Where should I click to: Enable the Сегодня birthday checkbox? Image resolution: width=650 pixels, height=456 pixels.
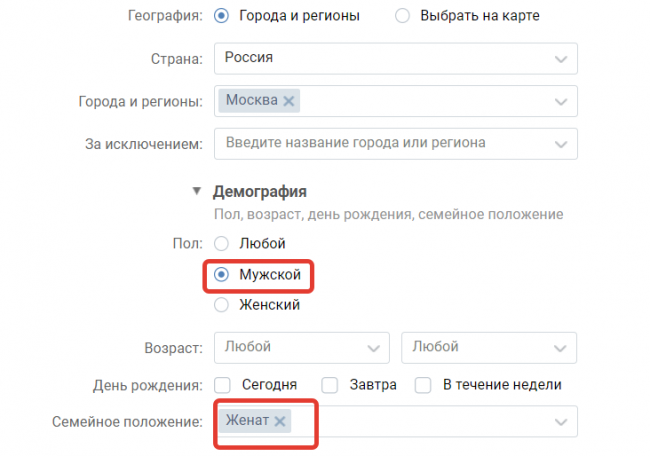[223, 384]
